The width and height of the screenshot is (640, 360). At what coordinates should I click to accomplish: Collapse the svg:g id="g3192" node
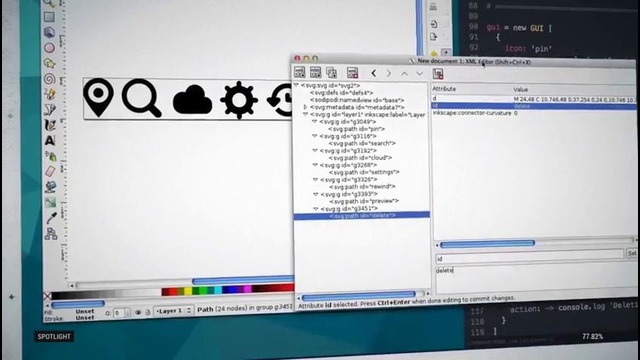(x=315, y=150)
